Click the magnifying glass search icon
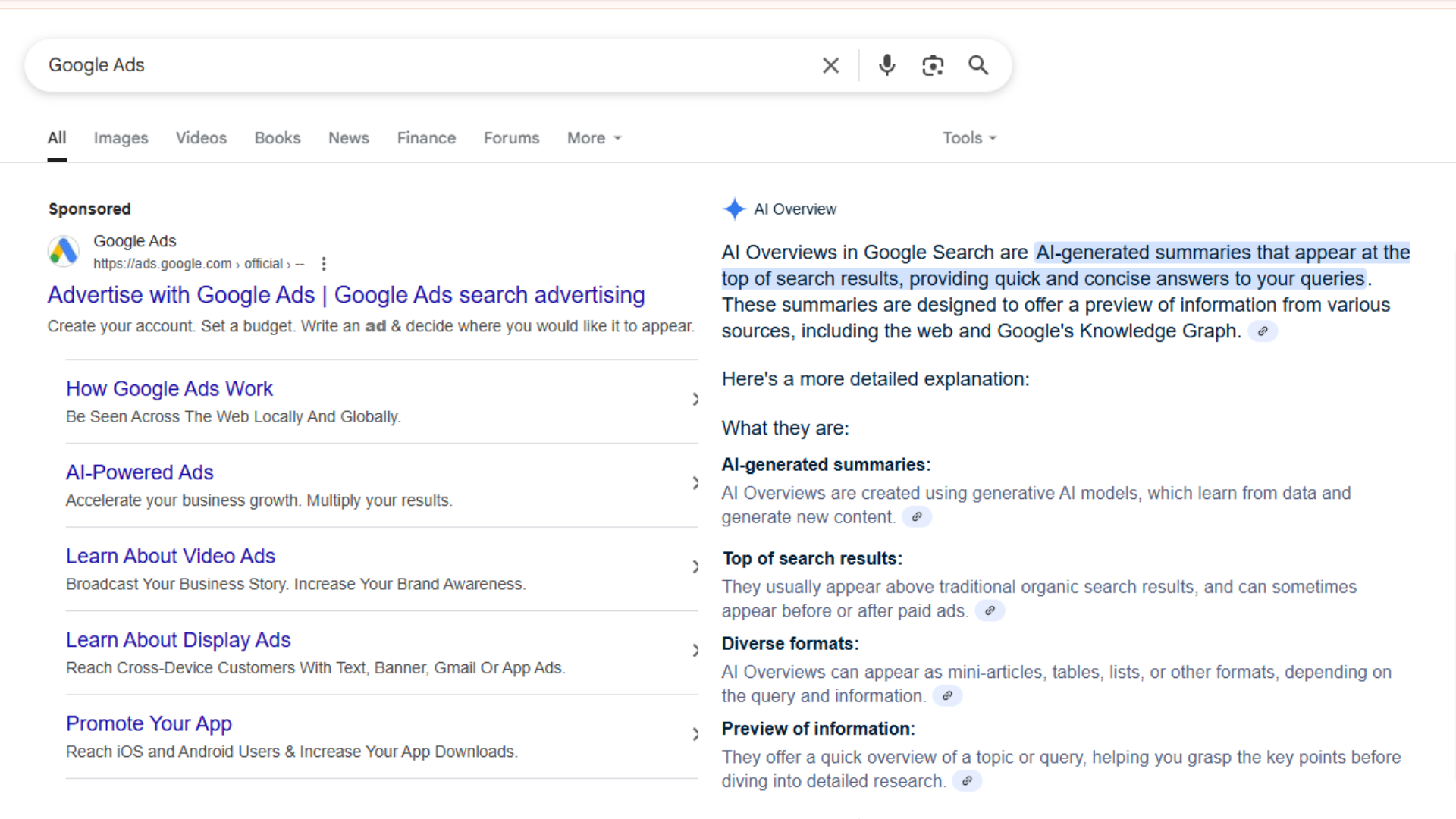Image resolution: width=1456 pixels, height=819 pixels. tap(978, 65)
